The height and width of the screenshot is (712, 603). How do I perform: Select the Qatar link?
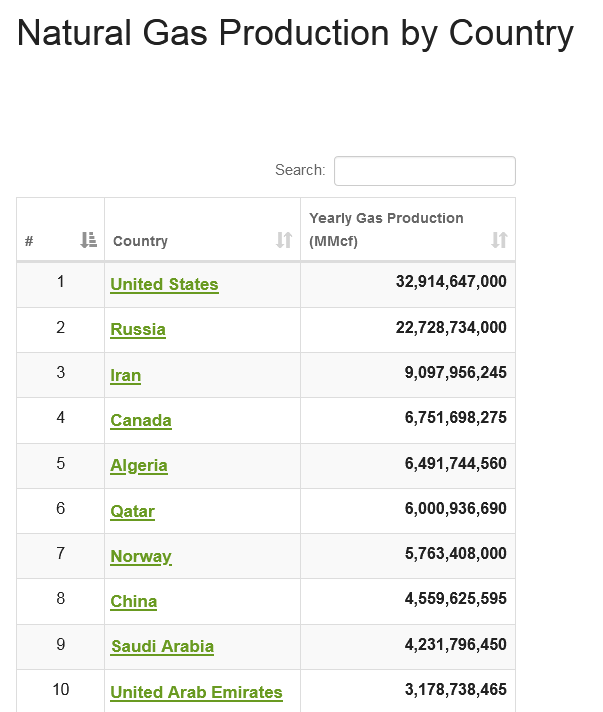[133, 511]
